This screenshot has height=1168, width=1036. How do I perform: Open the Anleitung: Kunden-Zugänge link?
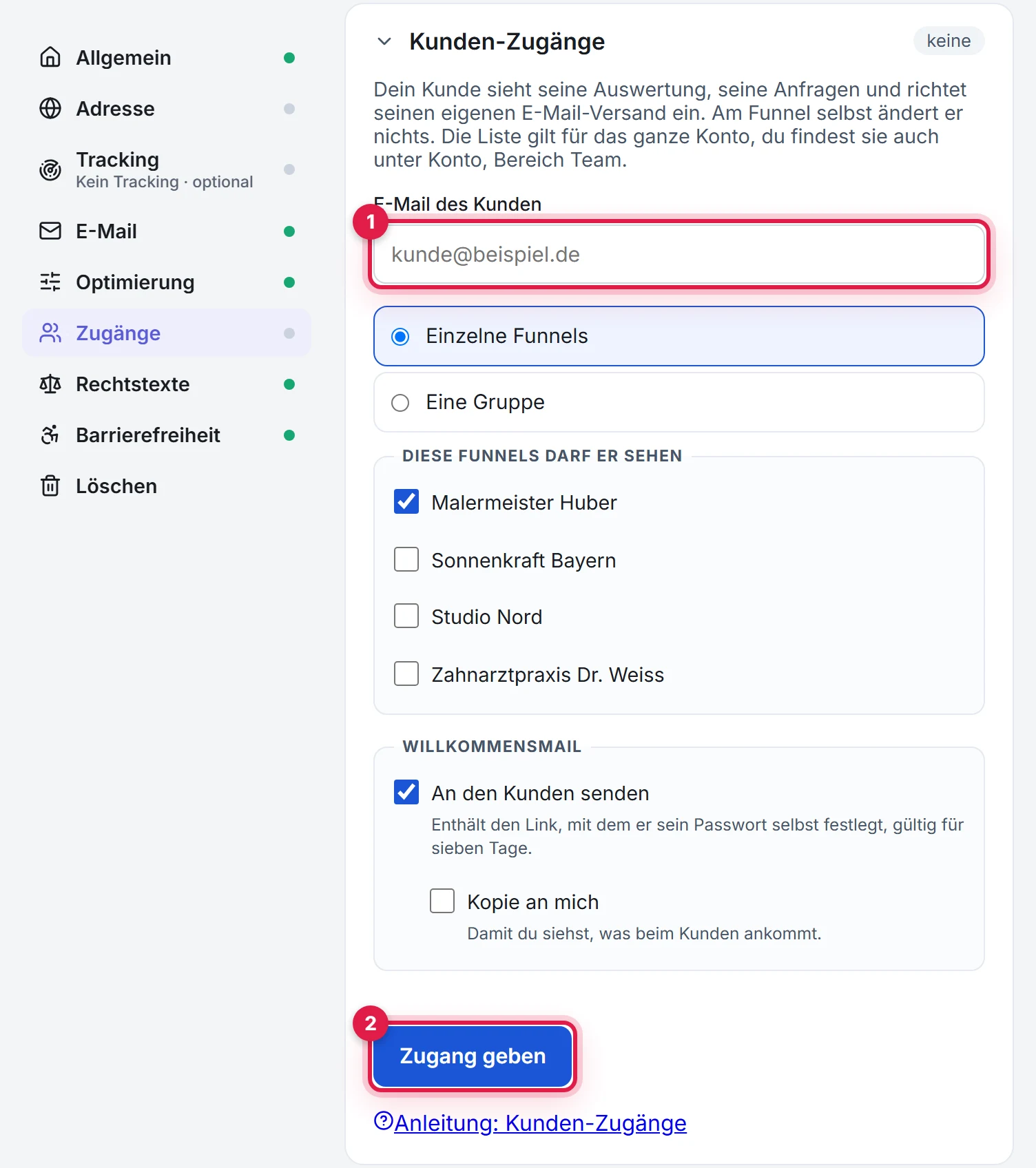(x=541, y=1123)
